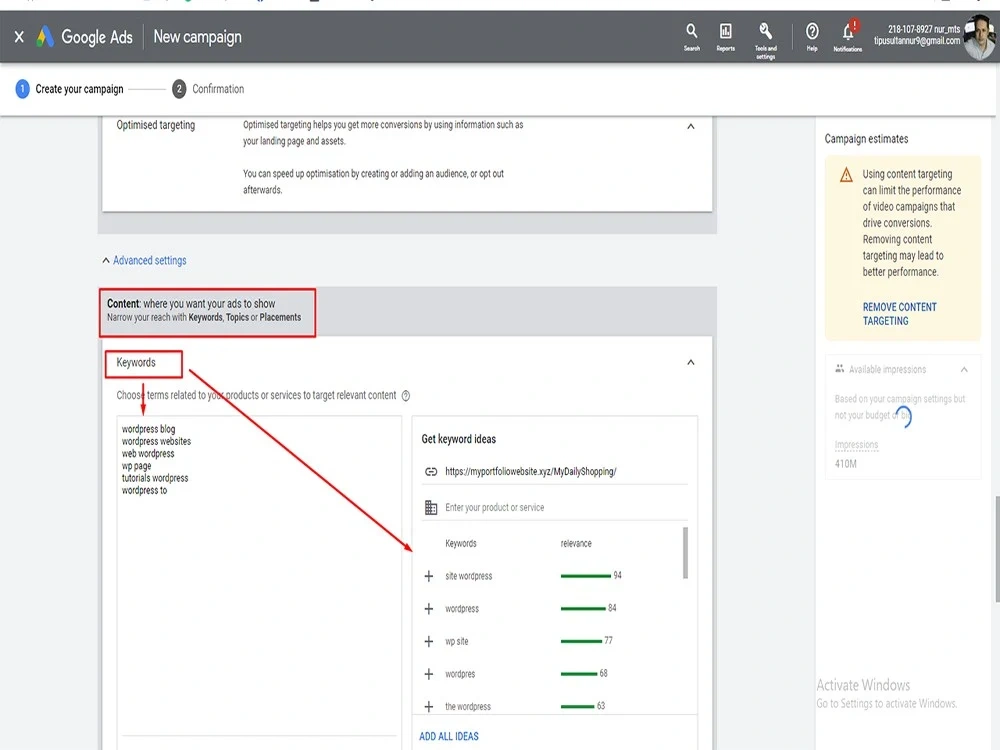Image resolution: width=1000 pixels, height=750 pixels.
Task: Add the keyword 'wordpress' with plus
Action: pyautogui.click(x=429, y=608)
